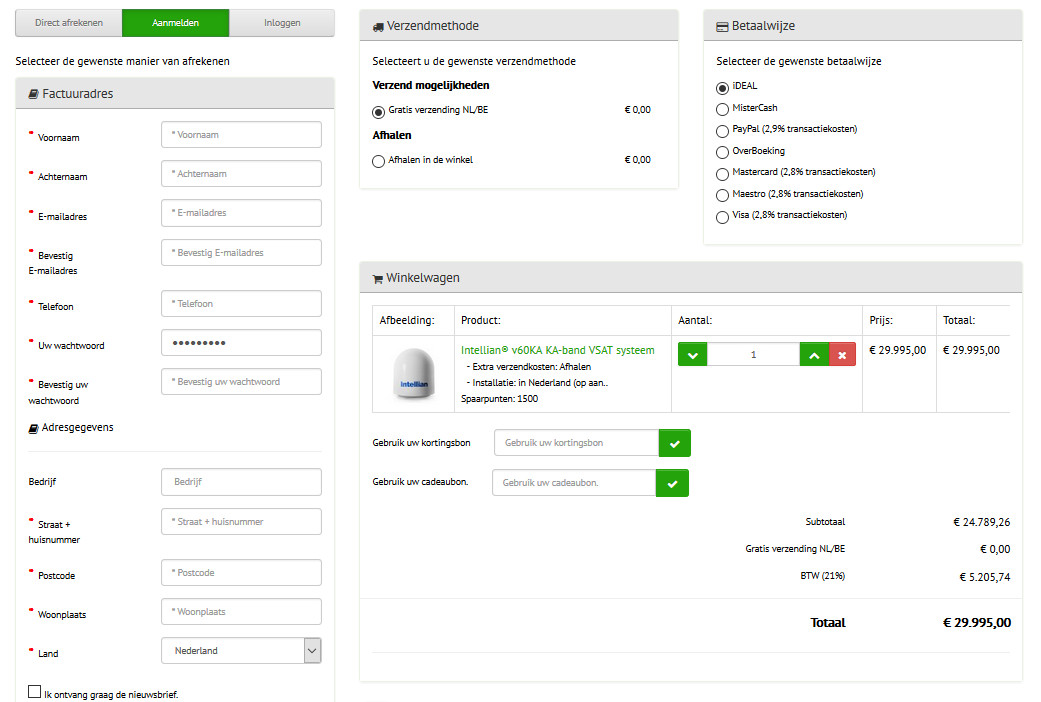The width and height of the screenshot is (1041, 702).
Task: Enable the nieuwsbrief checkbox
Action: pyautogui.click(x=35, y=691)
